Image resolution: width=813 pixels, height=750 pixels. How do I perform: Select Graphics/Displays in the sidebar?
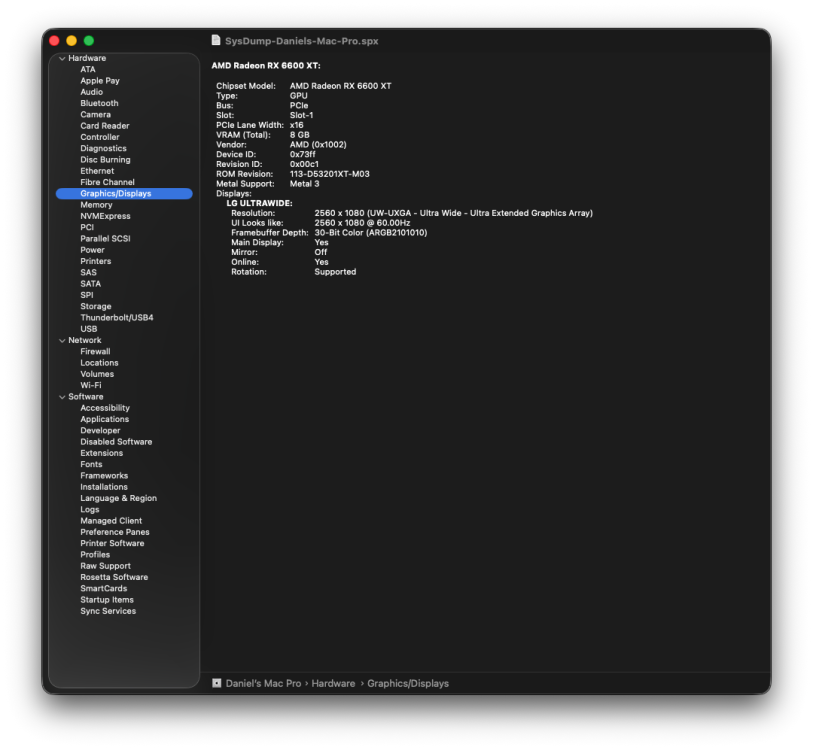point(124,193)
